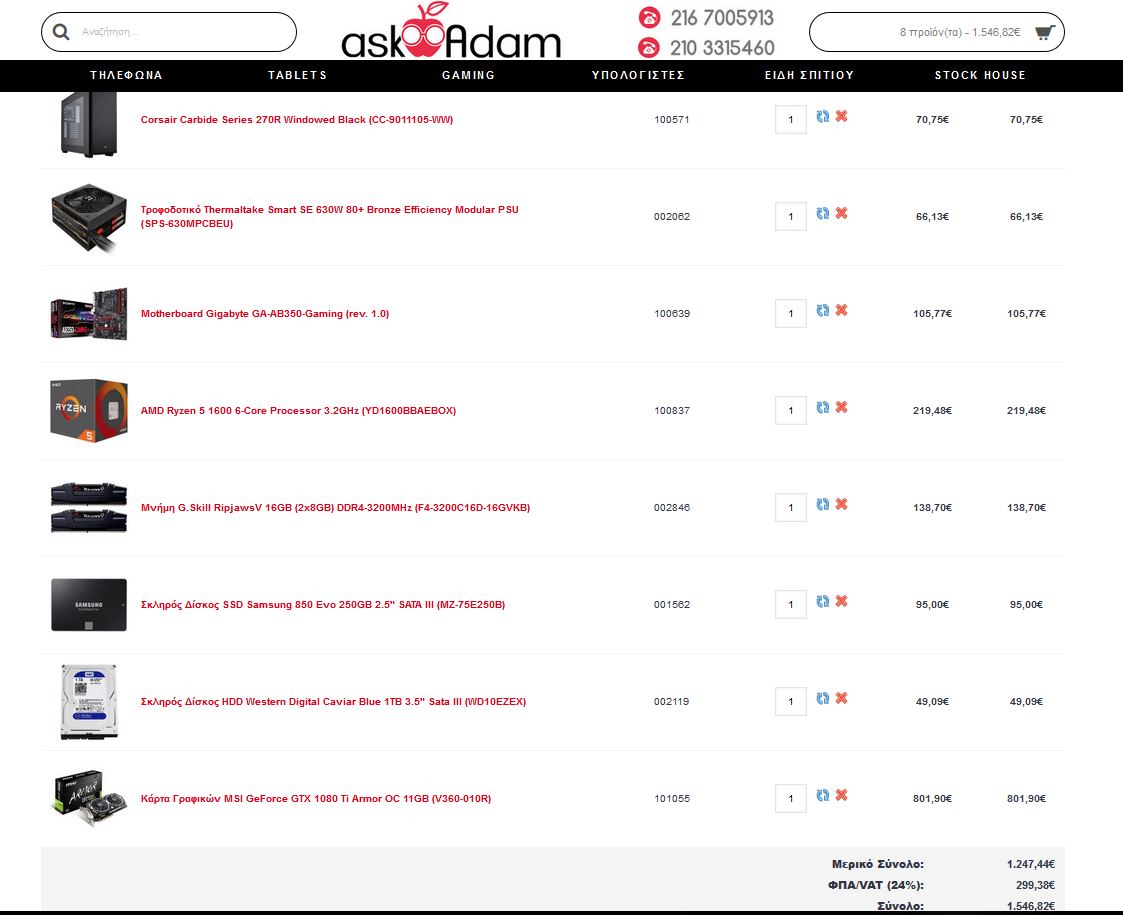Click the Western Digital HDD thumbnail
1123x915 pixels.
(x=89, y=702)
